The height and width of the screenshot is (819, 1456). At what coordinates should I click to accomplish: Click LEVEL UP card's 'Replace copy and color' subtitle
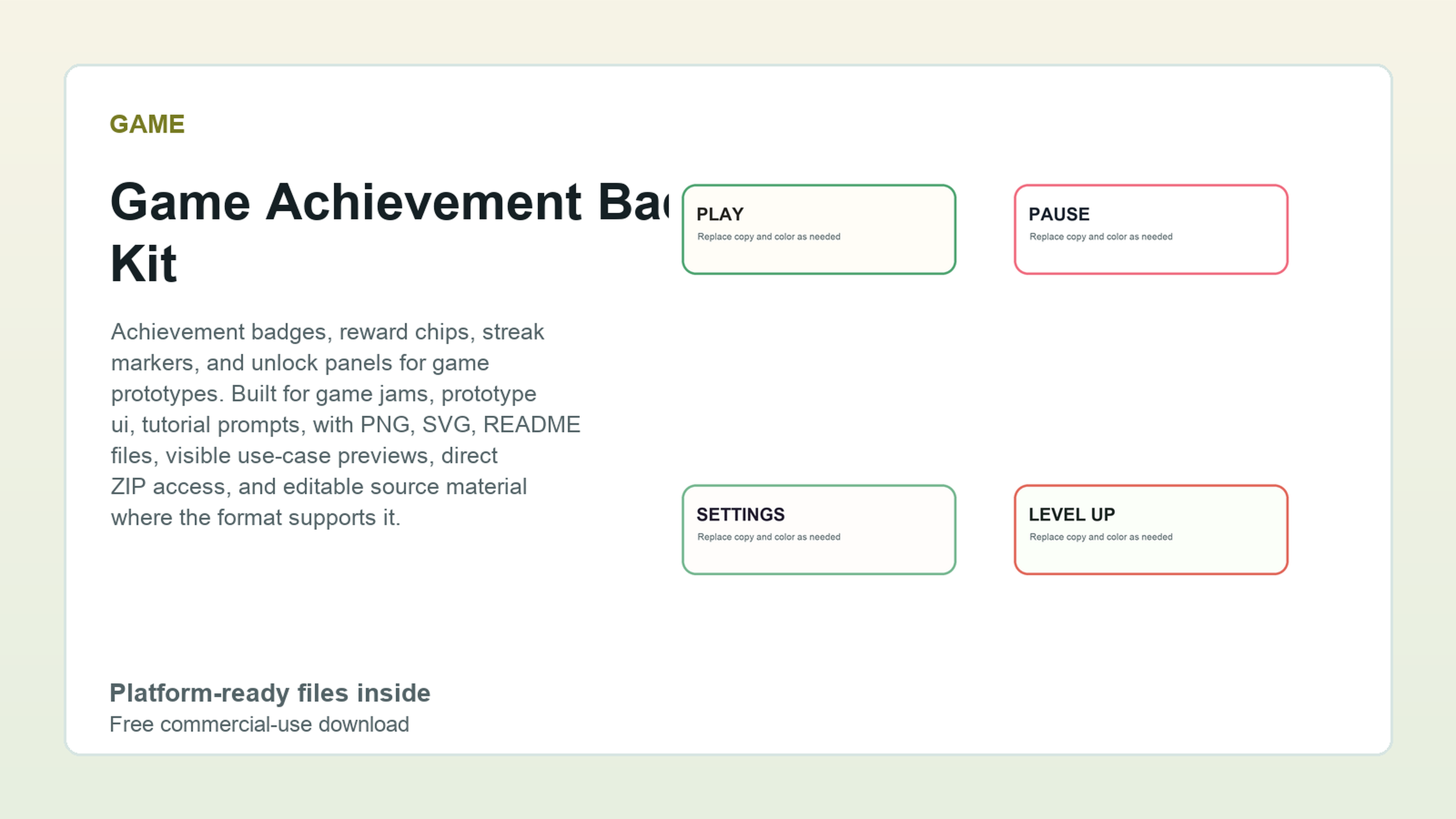(x=1101, y=537)
